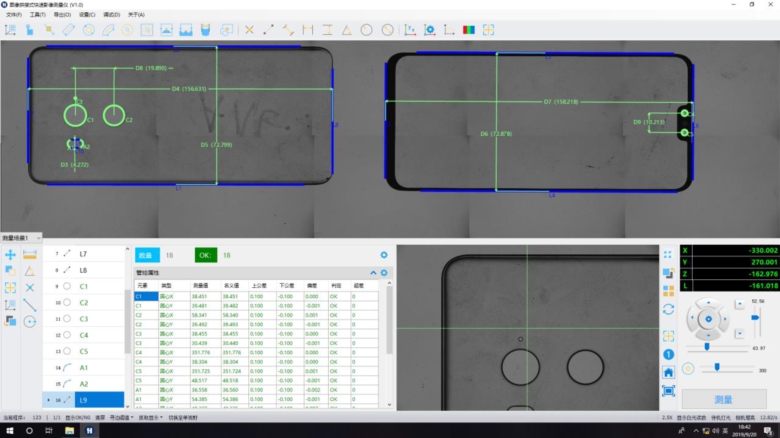The width and height of the screenshot is (780, 438).
Task: Click the vertical slider showing 52.56
Action: click(756, 319)
